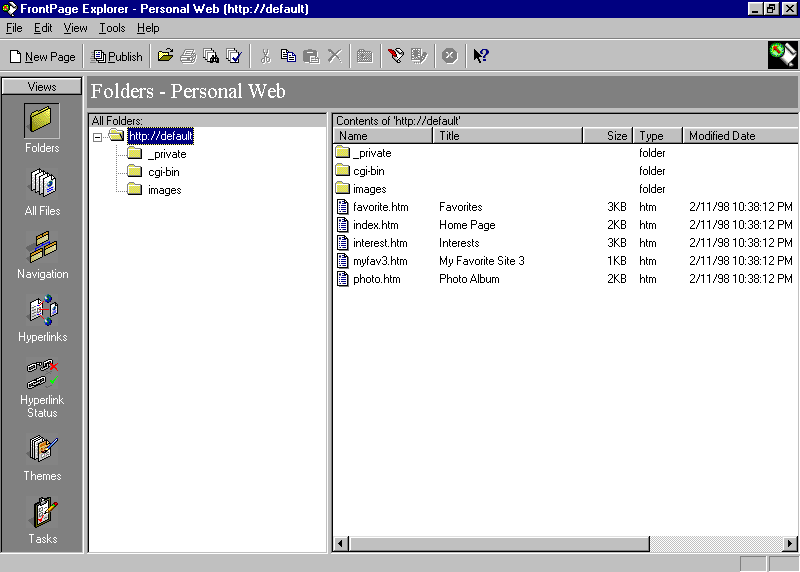Select images folder in contents list
Screen dimensions: 800x572
tap(369, 189)
